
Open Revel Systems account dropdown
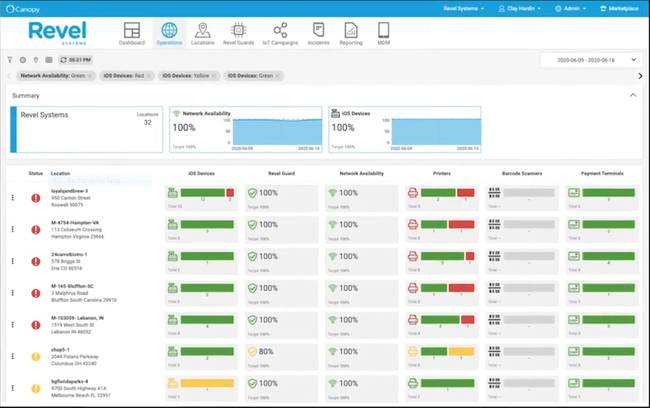463,8
